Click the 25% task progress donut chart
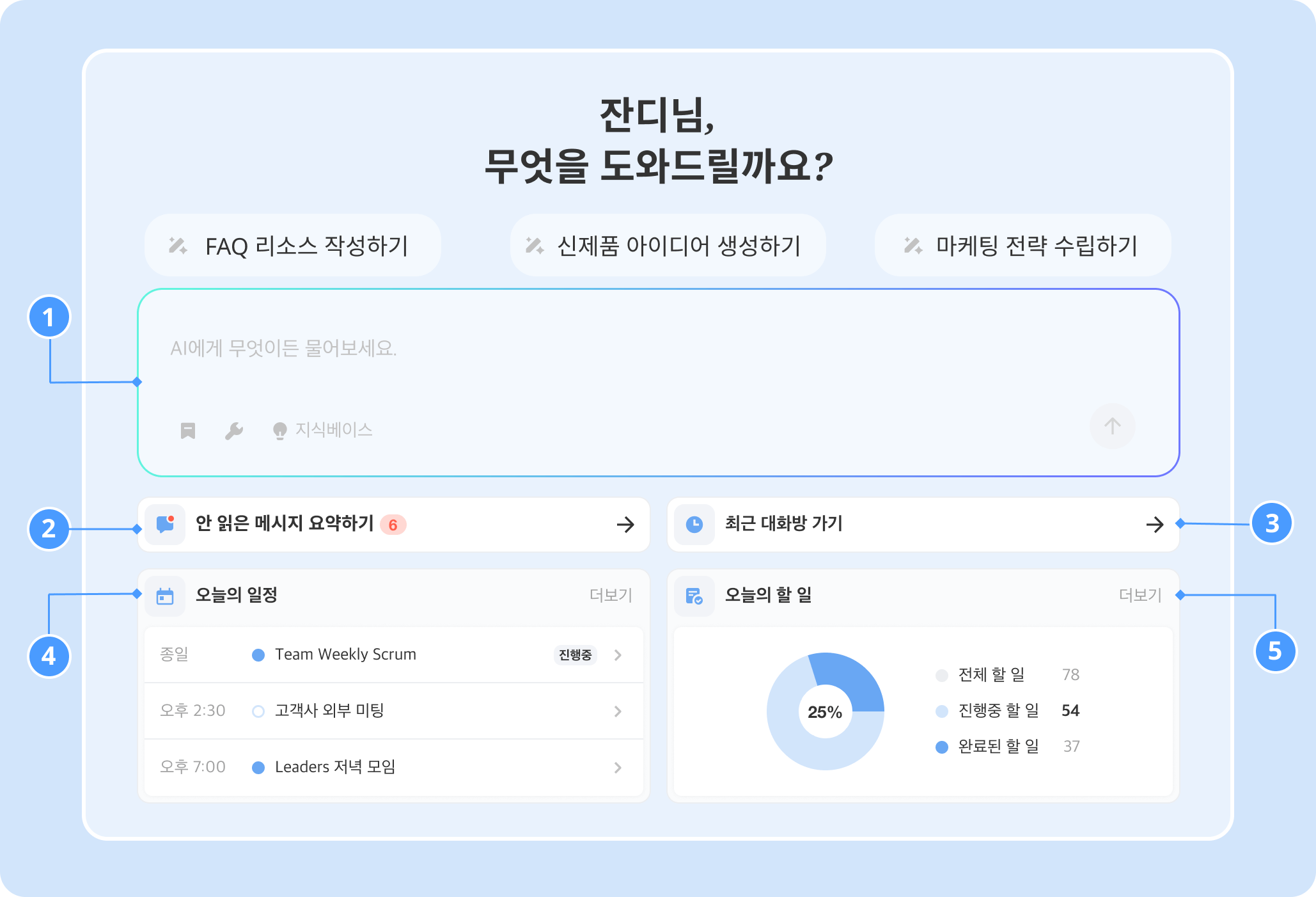Image resolution: width=1316 pixels, height=897 pixels. coord(826,710)
